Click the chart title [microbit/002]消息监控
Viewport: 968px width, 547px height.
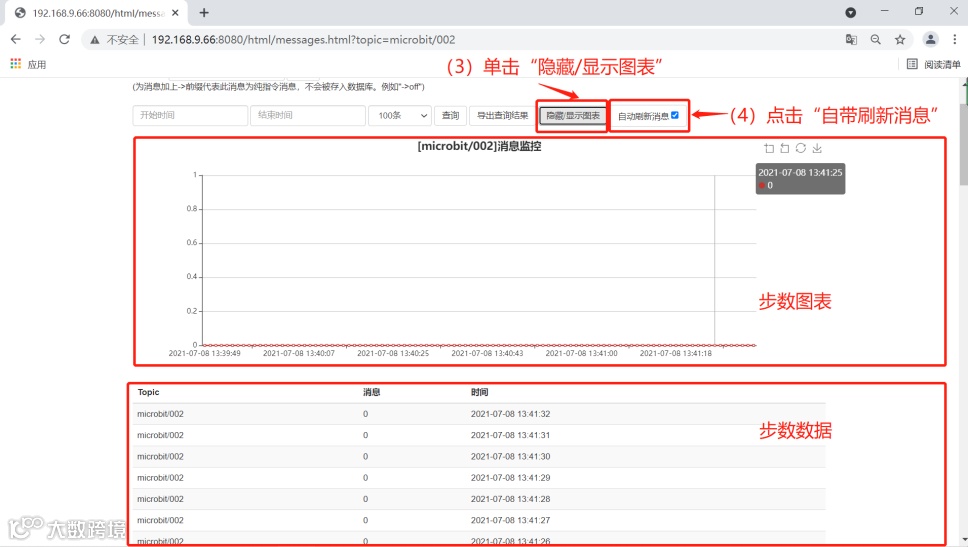coord(479,146)
